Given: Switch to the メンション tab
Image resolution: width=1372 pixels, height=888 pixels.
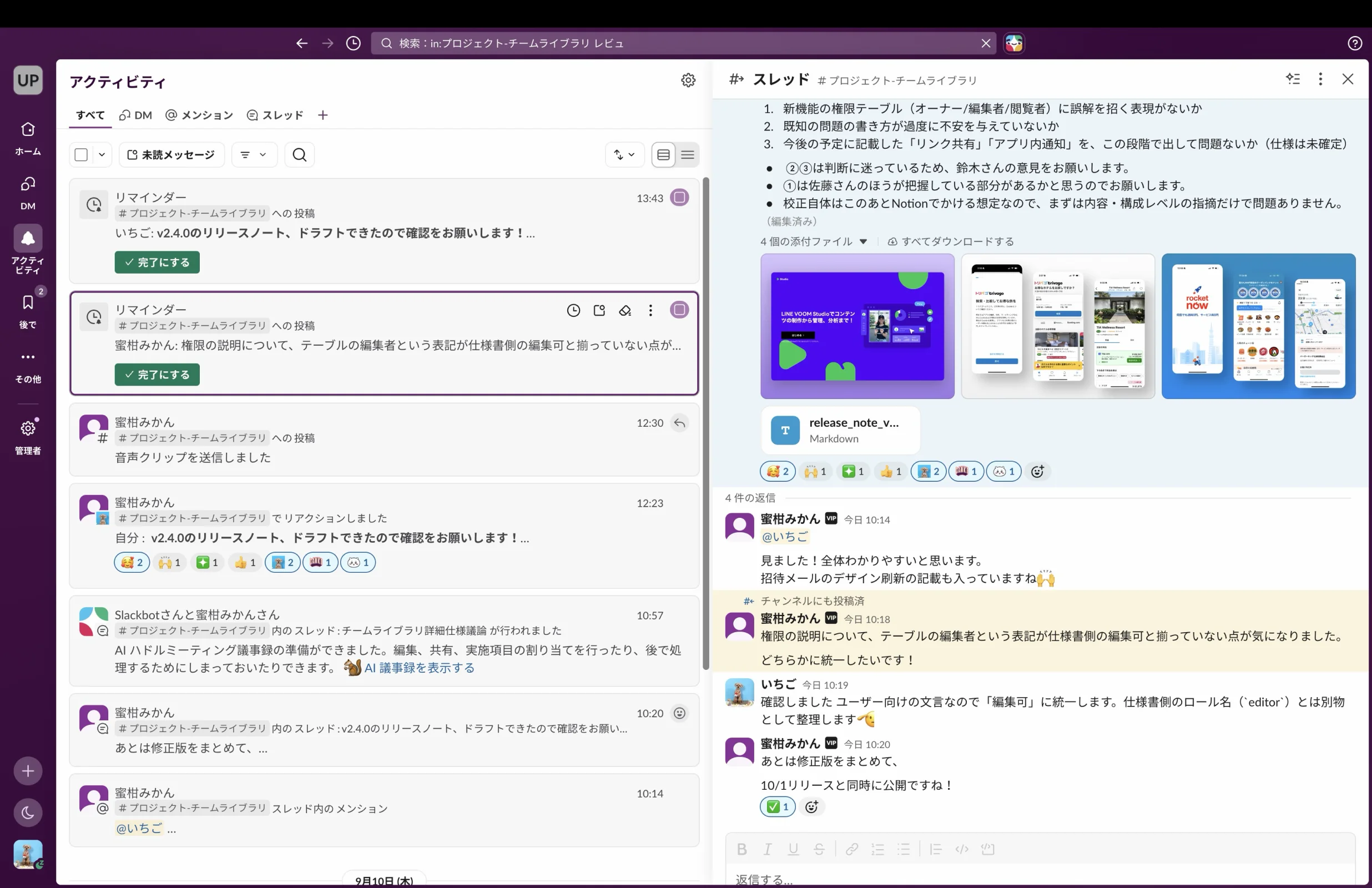Looking at the screenshot, I should click(x=199, y=115).
